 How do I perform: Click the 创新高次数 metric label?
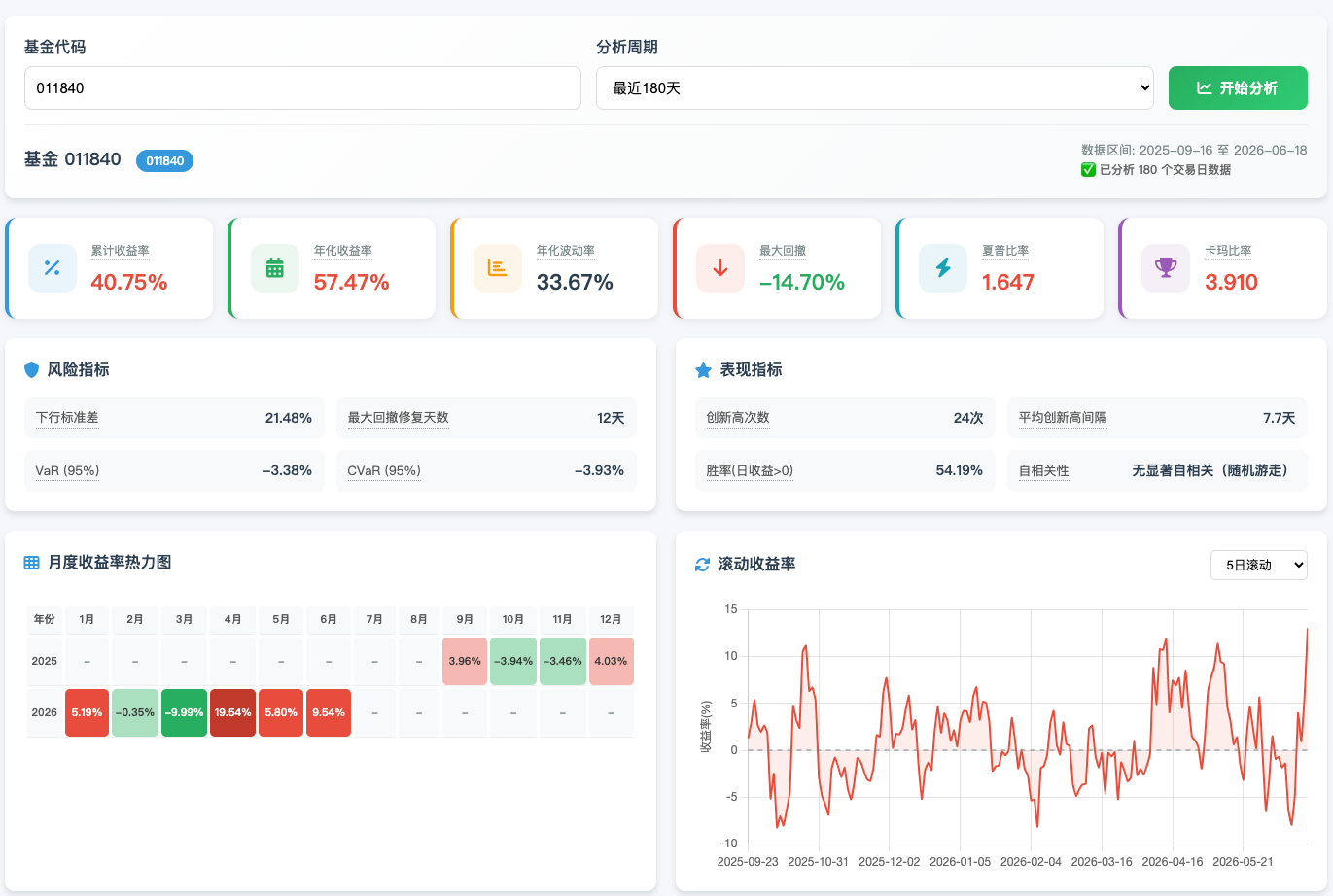click(738, 418)
